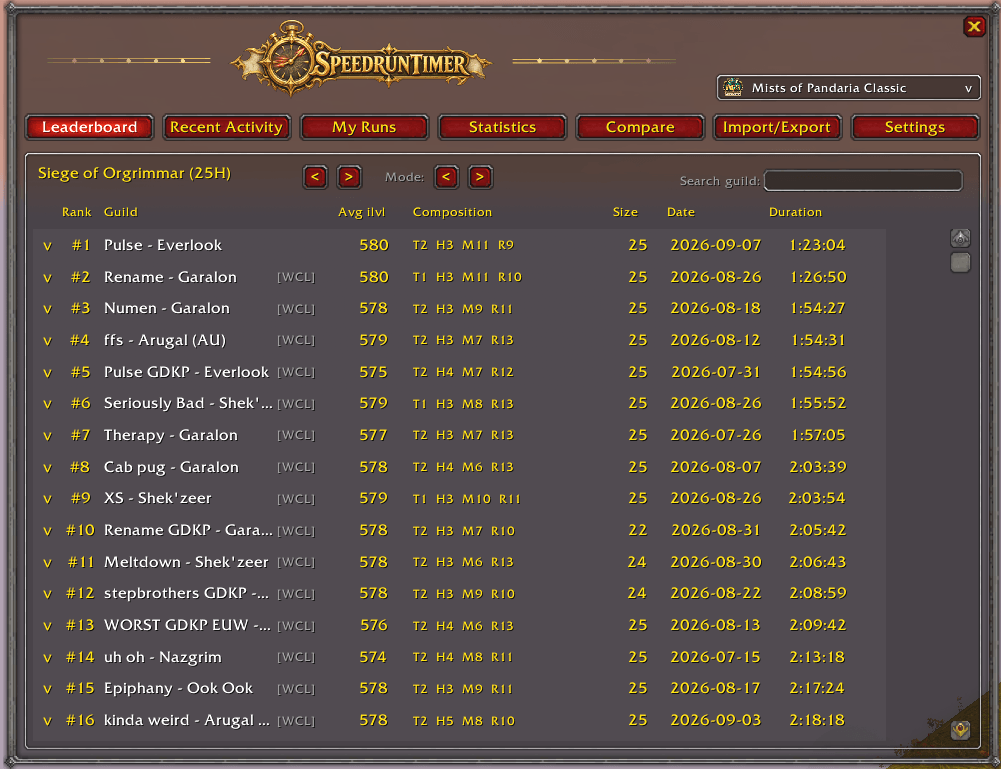1001x769 pixels.
Task: Select guild name Cab pug - Garalon
Action: coord(171,467)
